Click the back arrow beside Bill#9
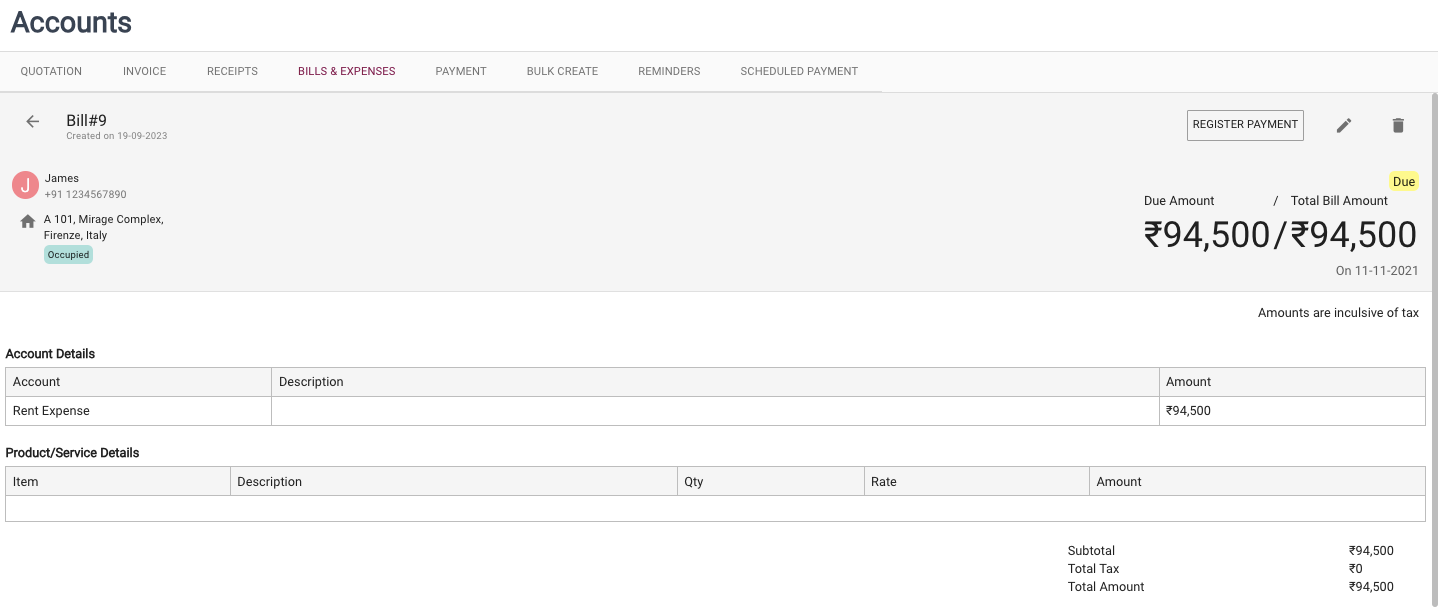The image size is (1438, 612). pos(33,121)
